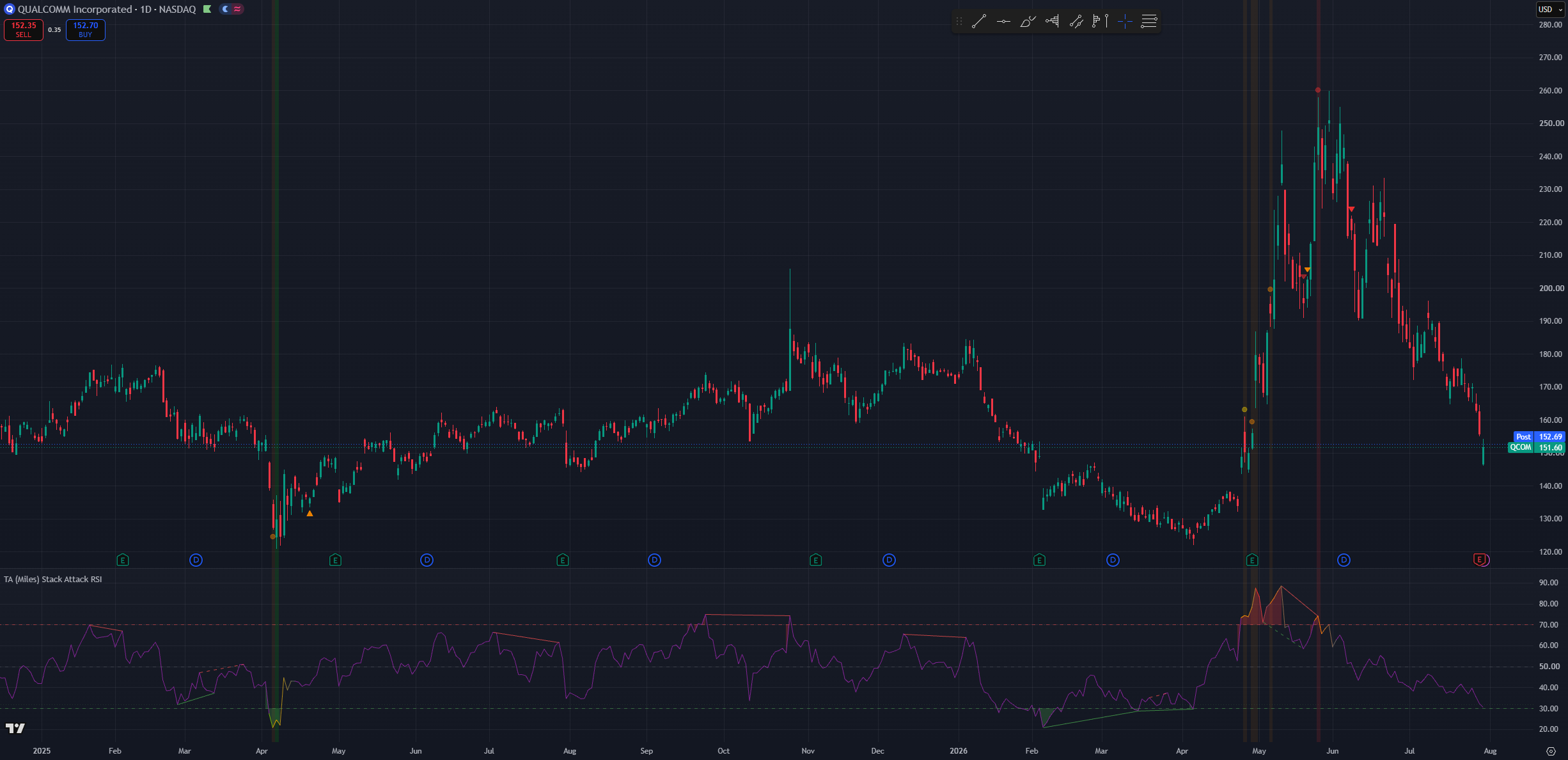Viewport: 1568px width, 760px height.
Task: Click the Qualcomm round Q logo
Action: [x=9, y=9]
